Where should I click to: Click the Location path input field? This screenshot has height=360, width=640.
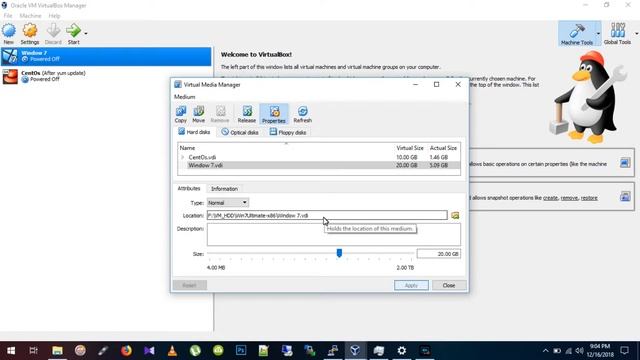pyautogui.click(x=327, y=215)
